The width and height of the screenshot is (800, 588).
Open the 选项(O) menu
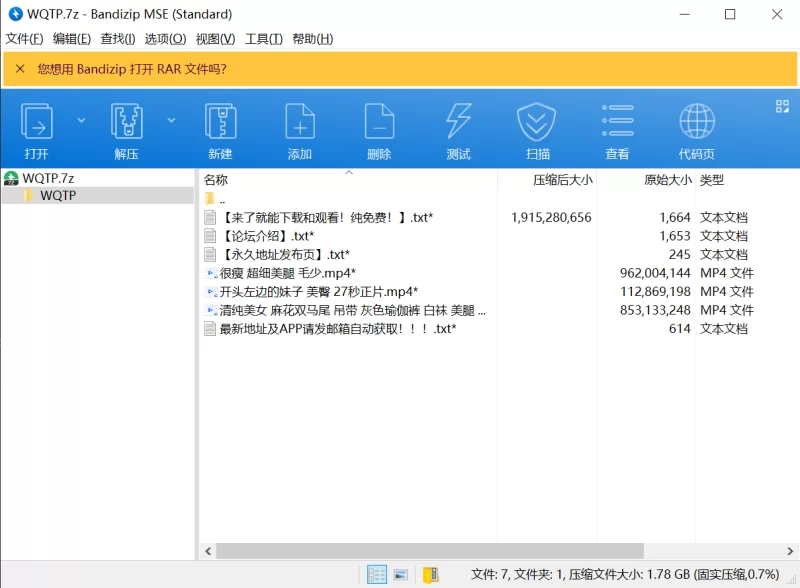pos(165,39)
